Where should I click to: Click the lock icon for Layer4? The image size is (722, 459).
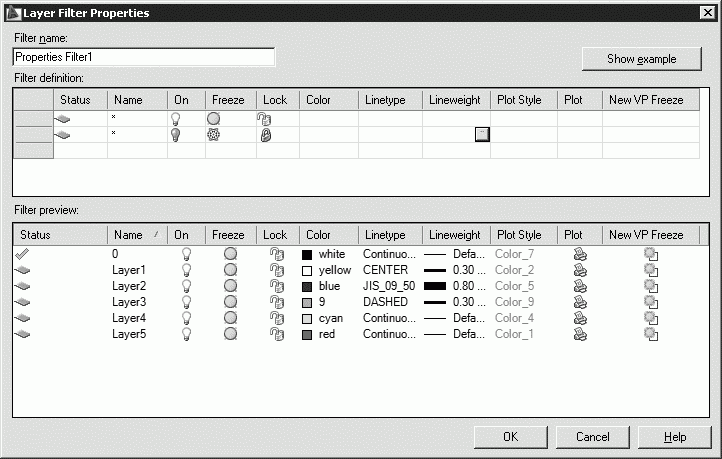(276, 318)
